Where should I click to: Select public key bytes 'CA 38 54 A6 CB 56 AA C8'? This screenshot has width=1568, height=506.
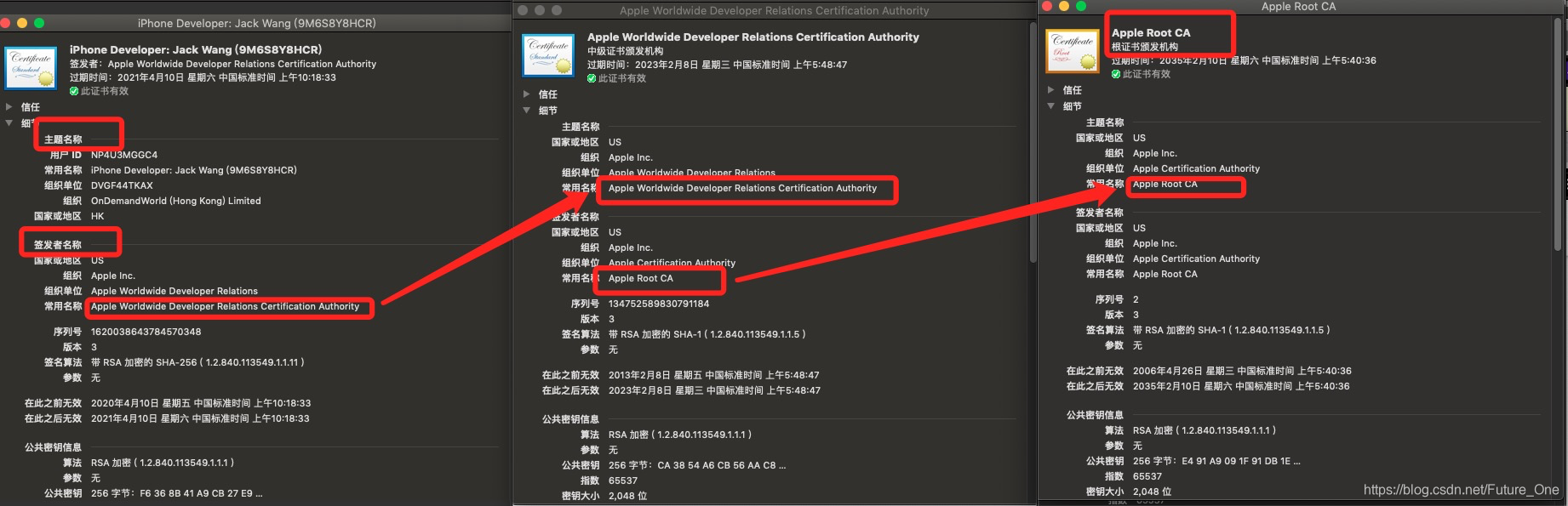point(697,465)
